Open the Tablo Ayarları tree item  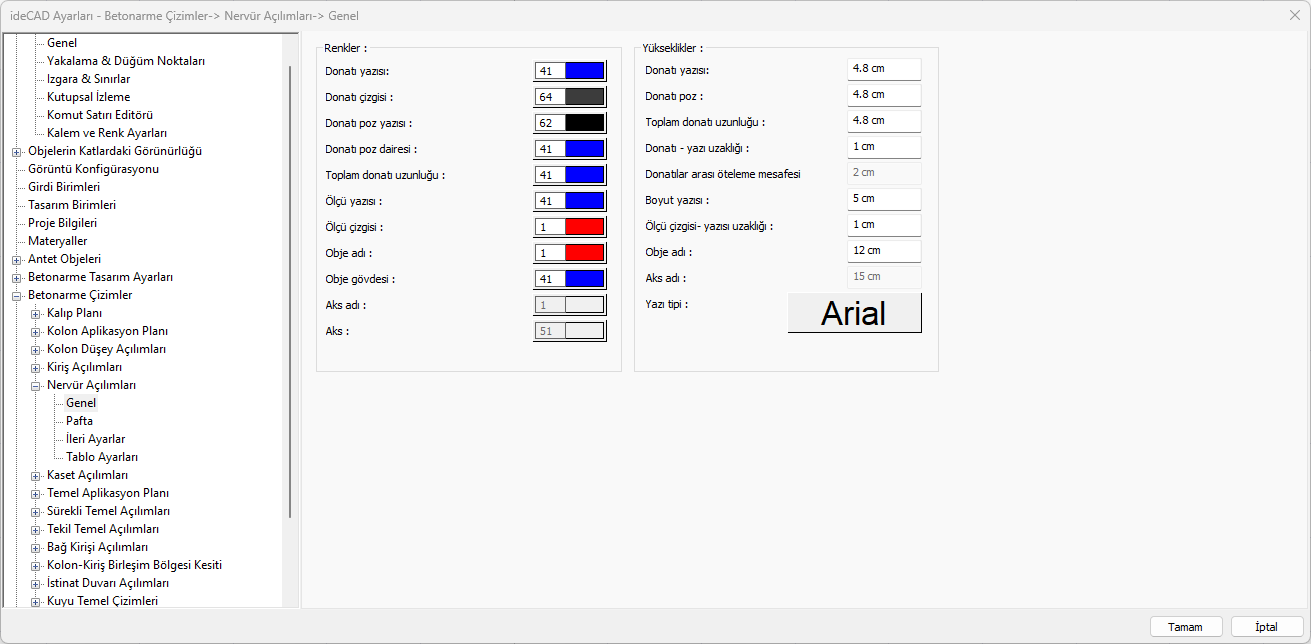click(x=102, y=457)
